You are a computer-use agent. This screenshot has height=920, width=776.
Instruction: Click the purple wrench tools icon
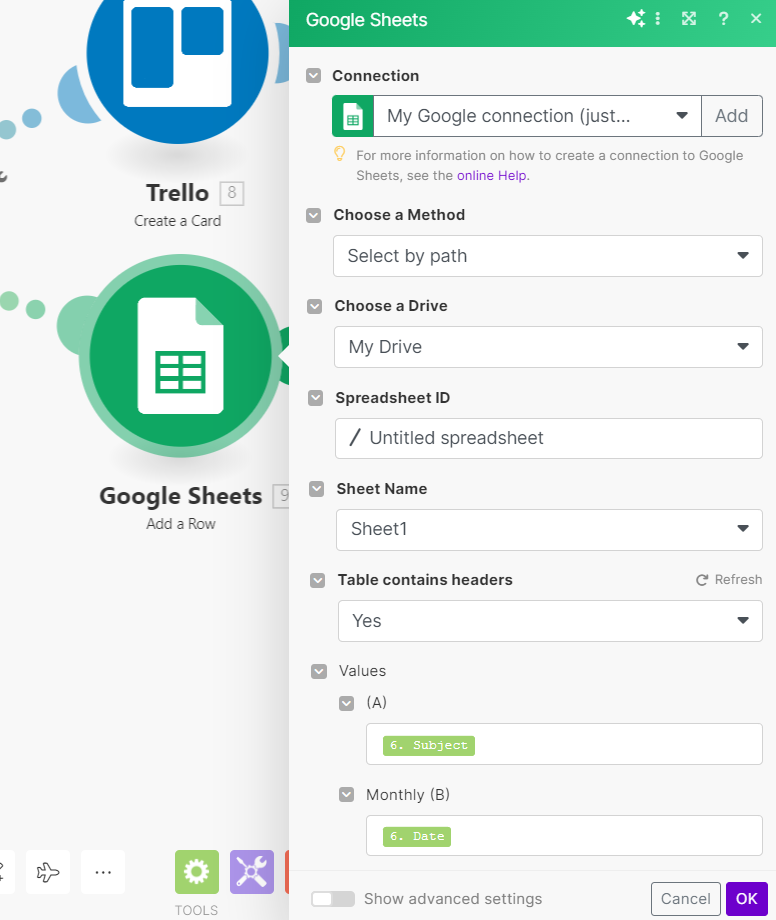(252, 872)
